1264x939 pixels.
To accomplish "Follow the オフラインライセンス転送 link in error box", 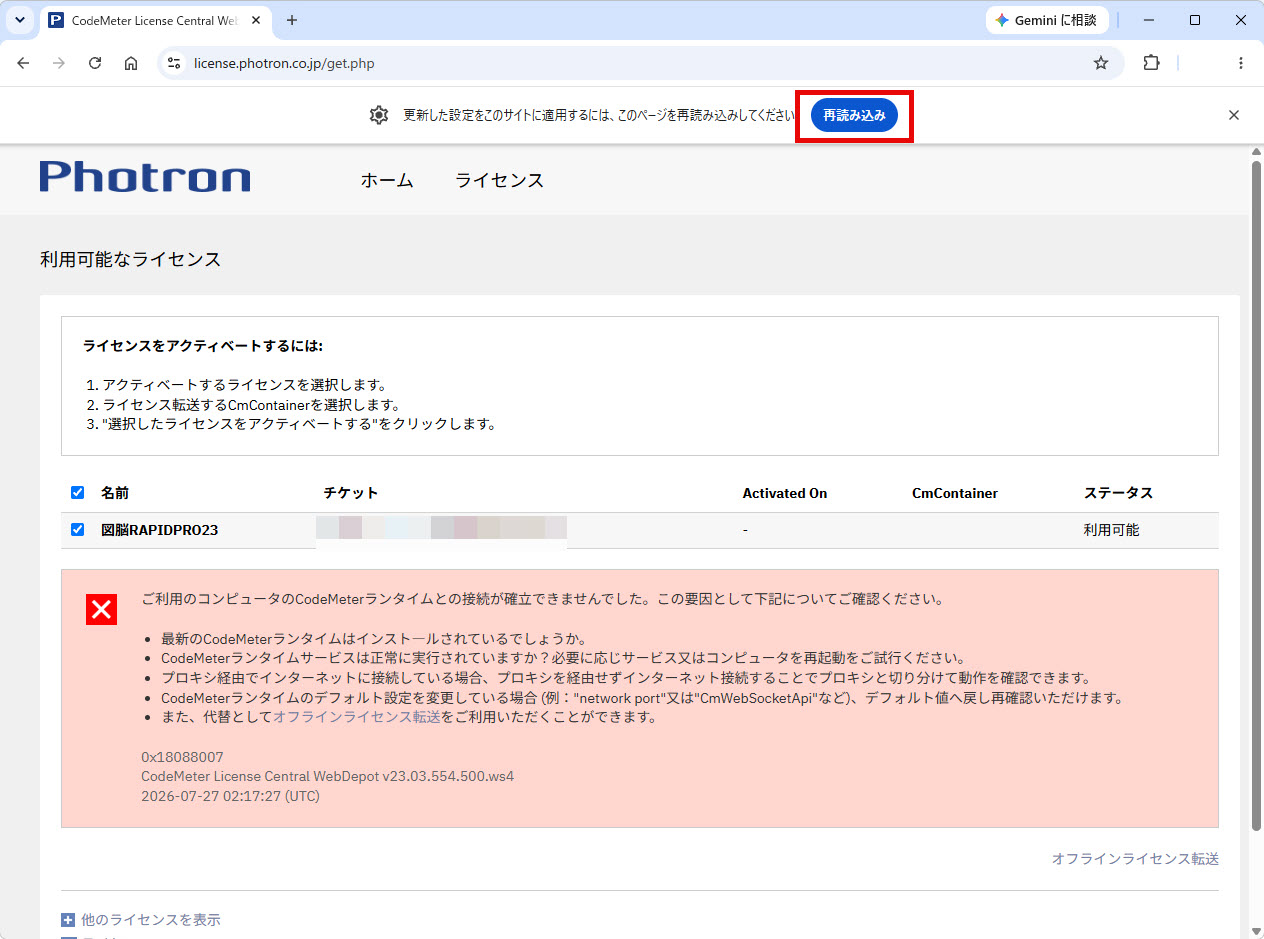I will [x=357, y=717].
